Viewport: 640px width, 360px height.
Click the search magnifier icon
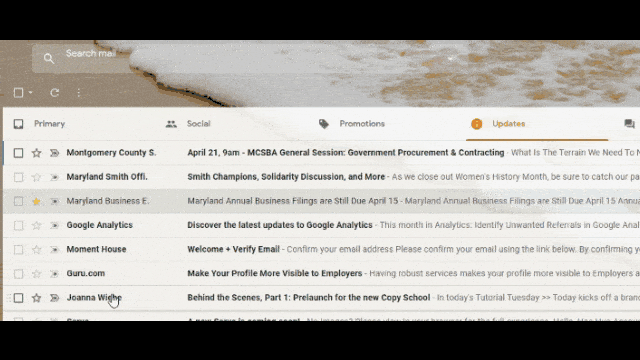pos(49,58)
